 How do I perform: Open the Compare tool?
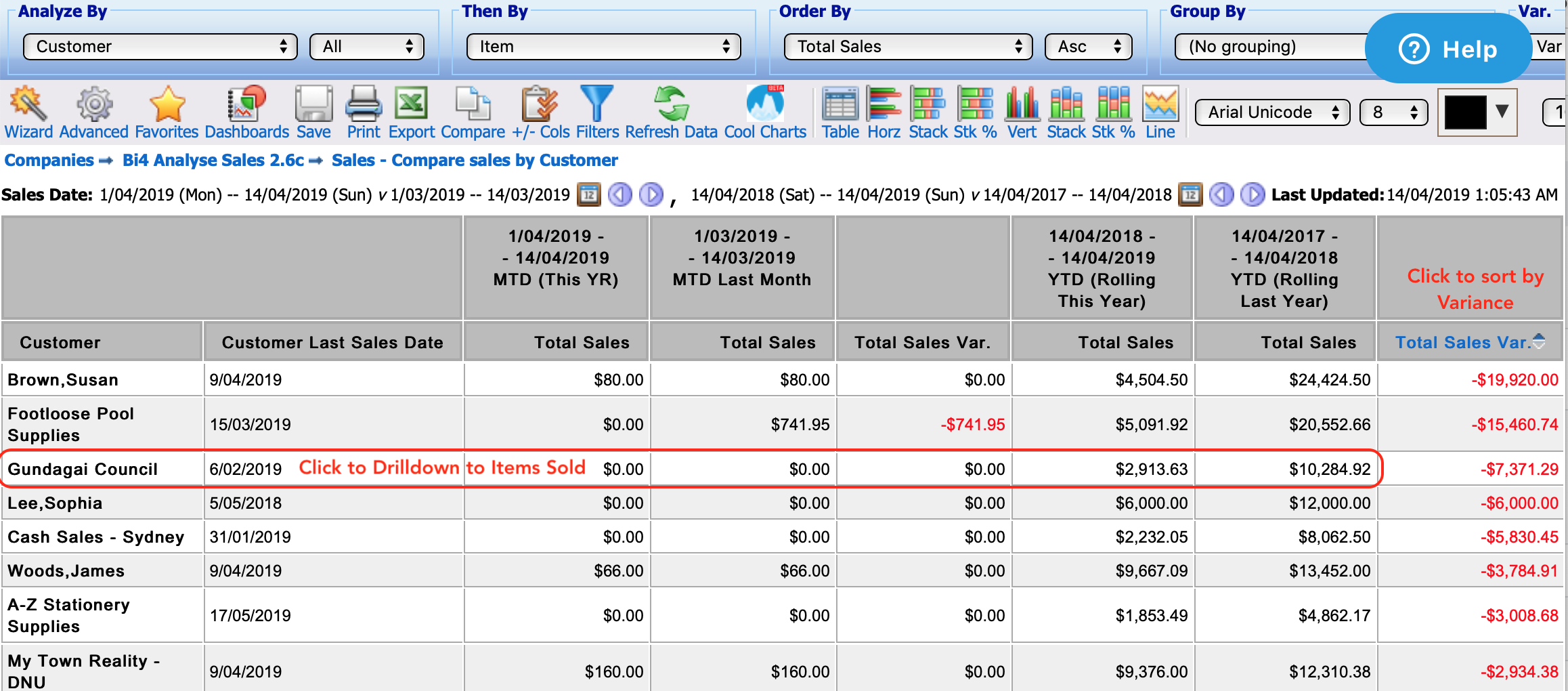473,113
